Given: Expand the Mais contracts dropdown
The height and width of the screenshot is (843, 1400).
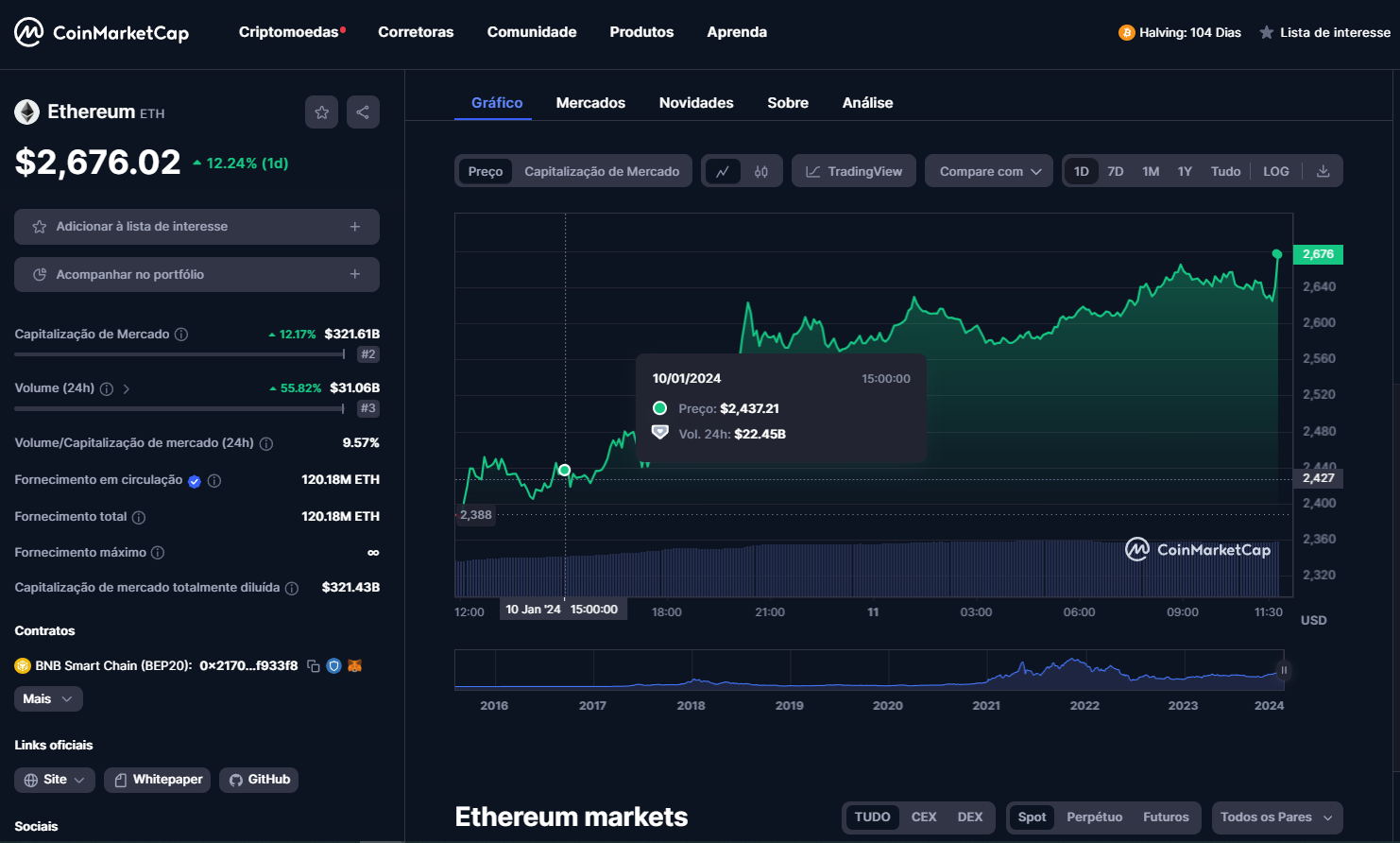Looking at the screenshot, I should click(48, 699).
